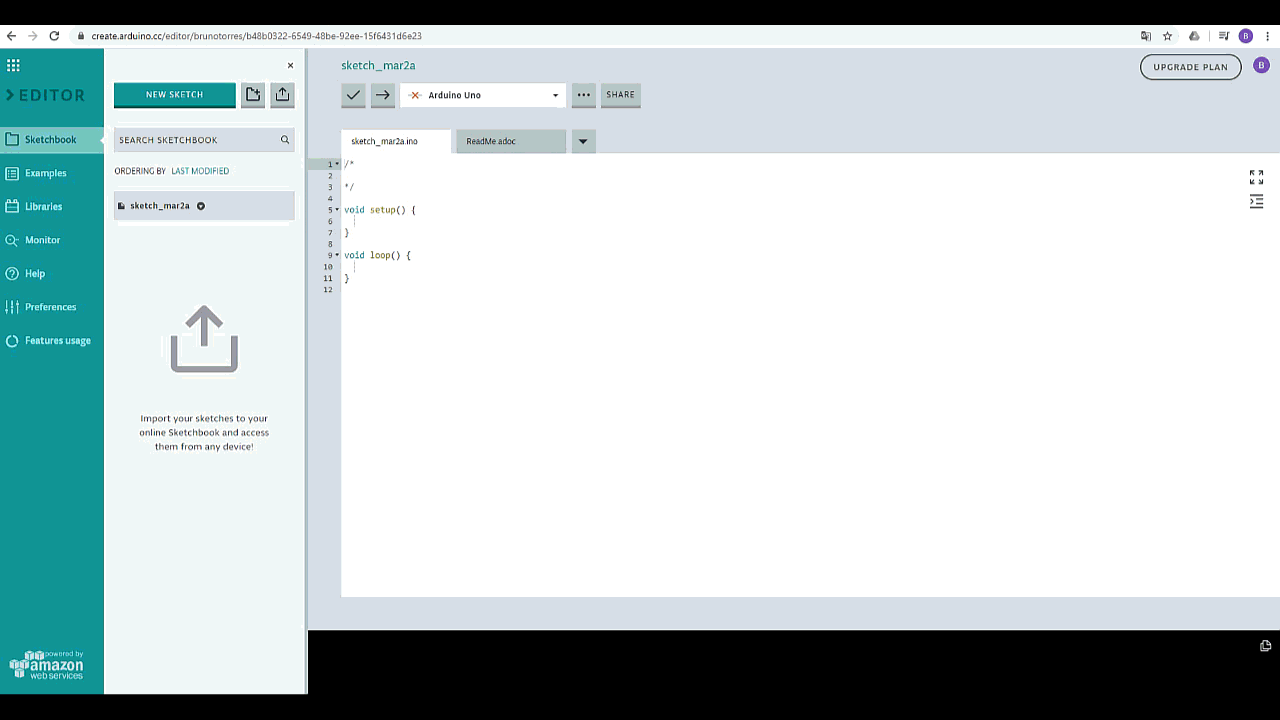Click the import sketch upload icon
Image resolution: width=1280 pixels, height=720 pixels.
click(x=282, y=94)
